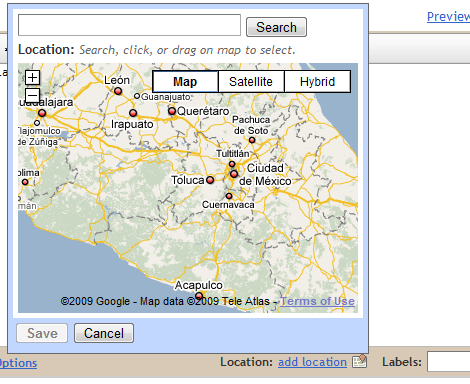Click the Acapulco marker

[x=199, y=296]
